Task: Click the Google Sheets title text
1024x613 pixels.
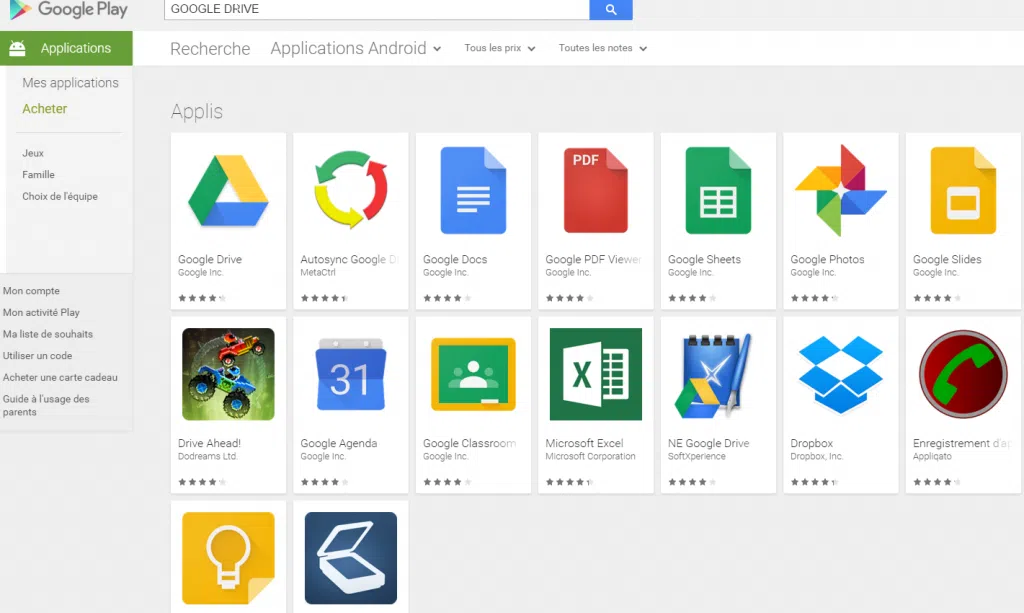Action: click(704, 259)
